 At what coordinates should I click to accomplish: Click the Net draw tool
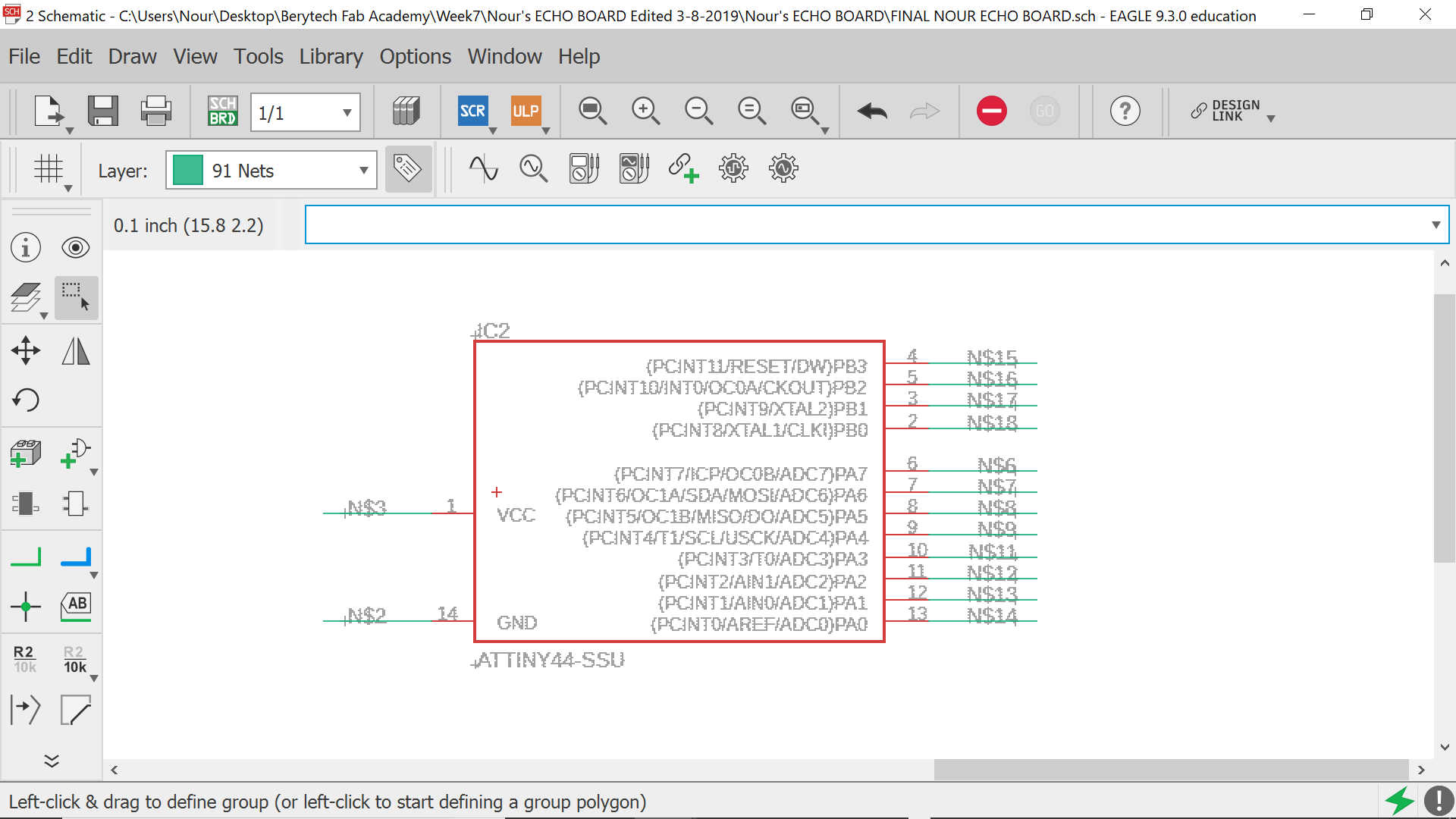coord(26,557)
